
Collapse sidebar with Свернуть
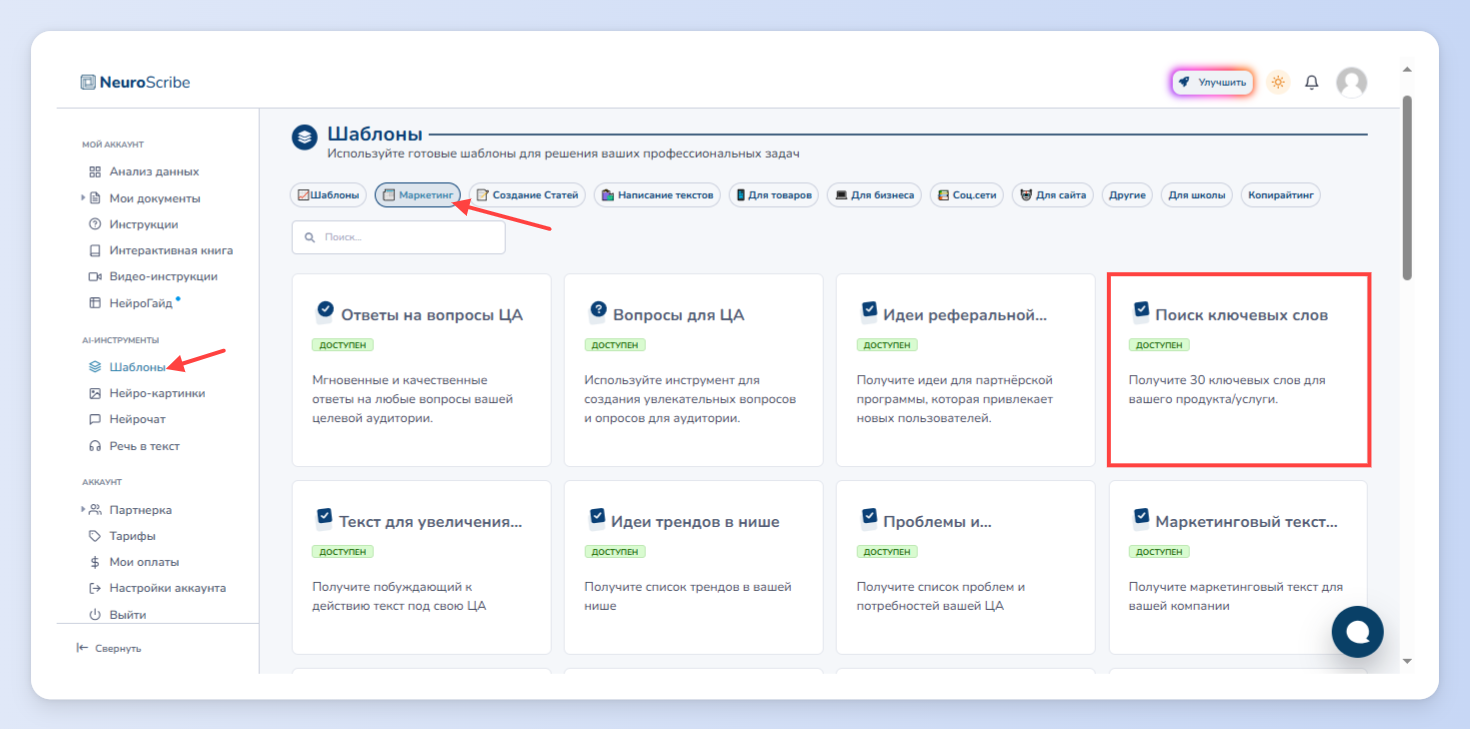(109, 648)
